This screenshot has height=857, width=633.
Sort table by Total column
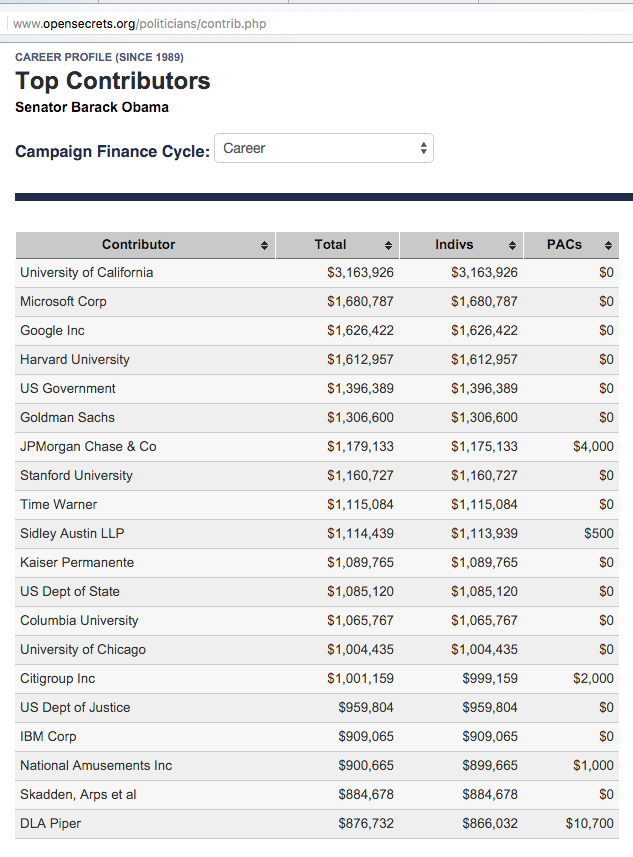coord(337,245)
